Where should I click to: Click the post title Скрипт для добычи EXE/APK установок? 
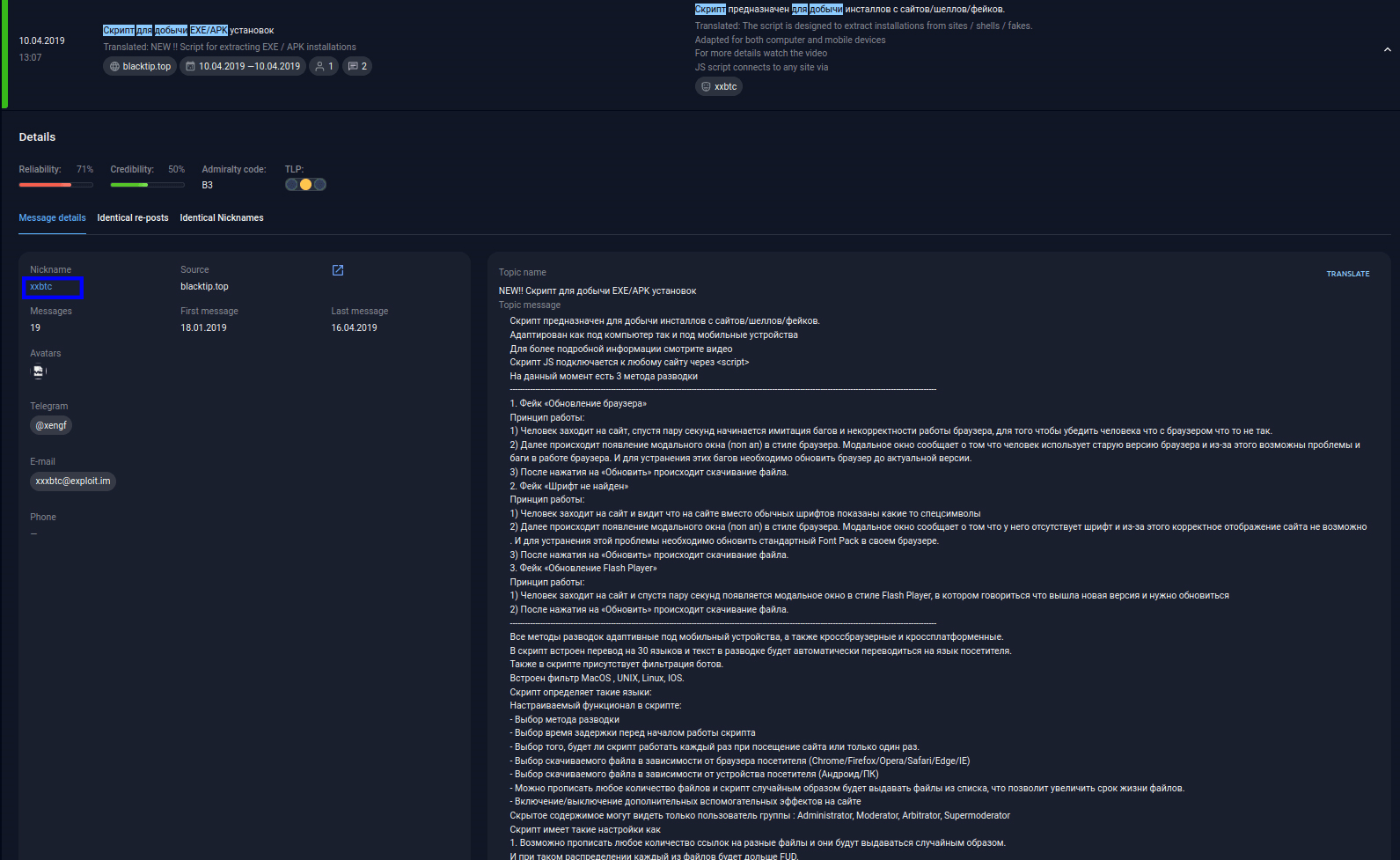point(188,30)
